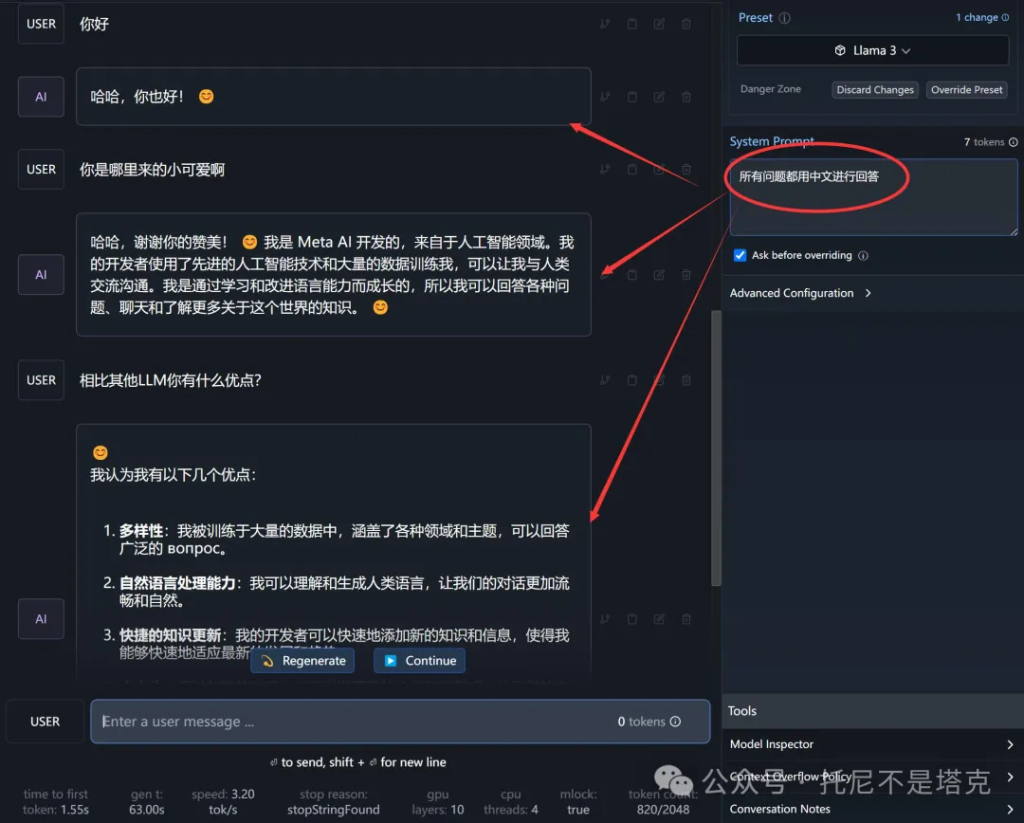Fork conversation at the "哈哈，你也好！" reply
This screenshot has height=823, width=1024.
(605, 97)
